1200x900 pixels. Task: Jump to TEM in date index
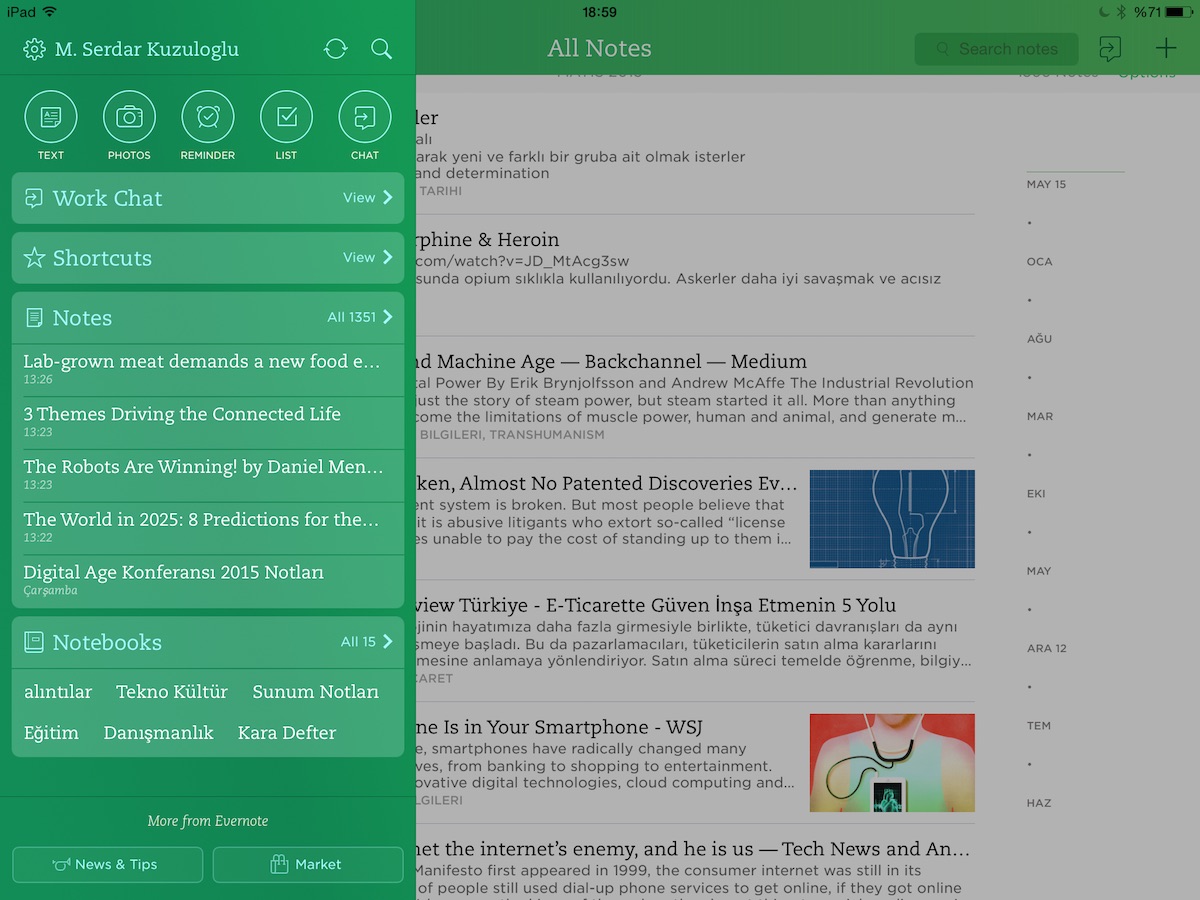(1038, 725)
